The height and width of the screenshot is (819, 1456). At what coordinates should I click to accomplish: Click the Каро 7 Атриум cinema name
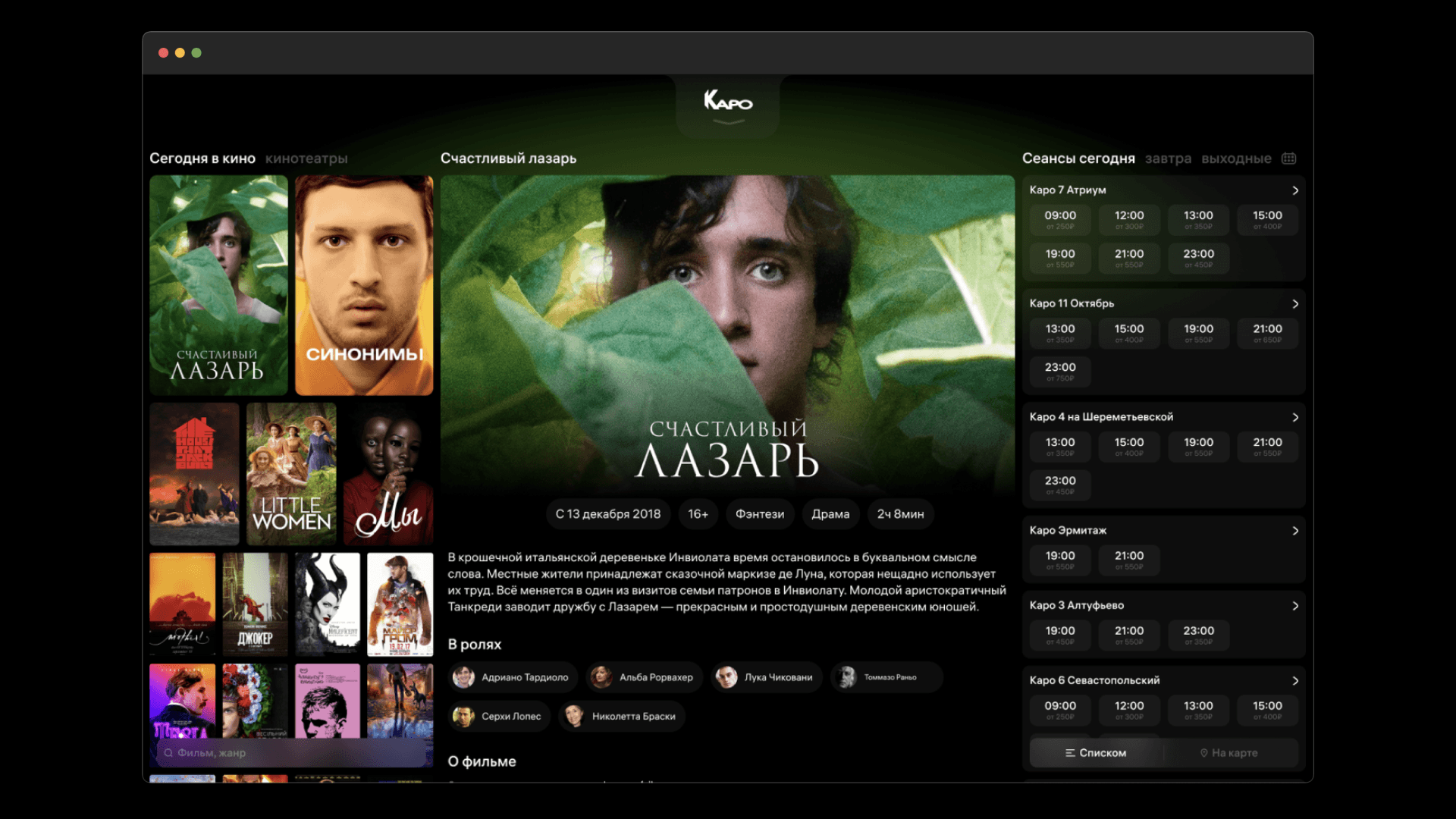pos(1068,190)
